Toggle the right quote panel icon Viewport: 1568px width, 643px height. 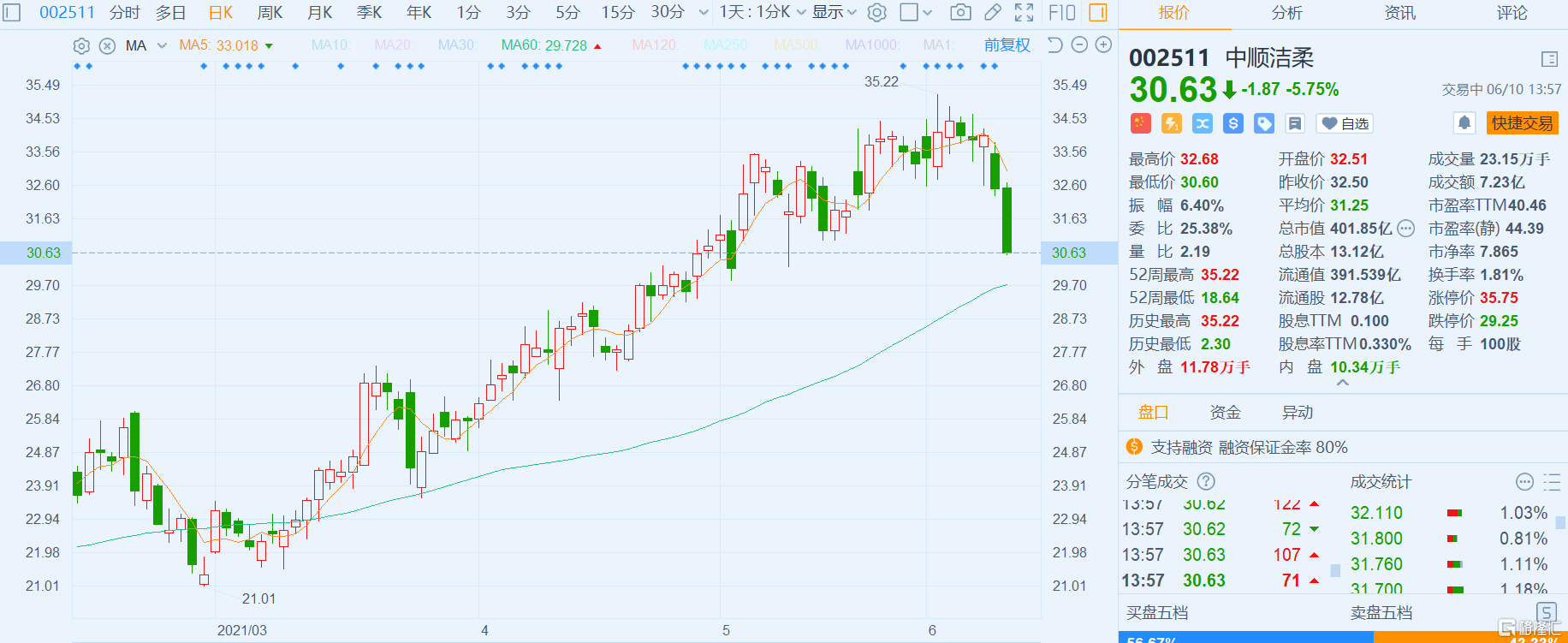coord(1098,12)
